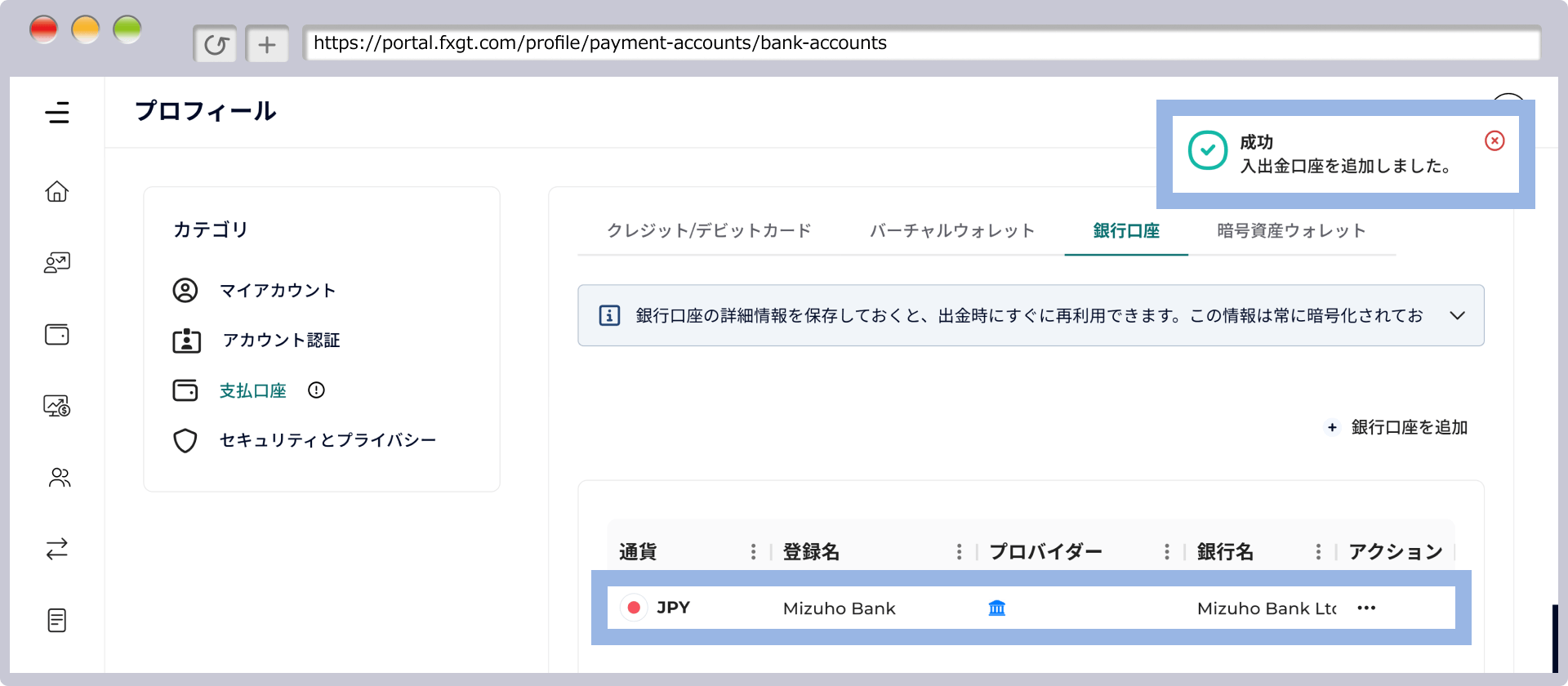Reload the page with browser refresh button
Viewport: 1568px width, 686px height.
pyautogui.click(x=216, y=44)
